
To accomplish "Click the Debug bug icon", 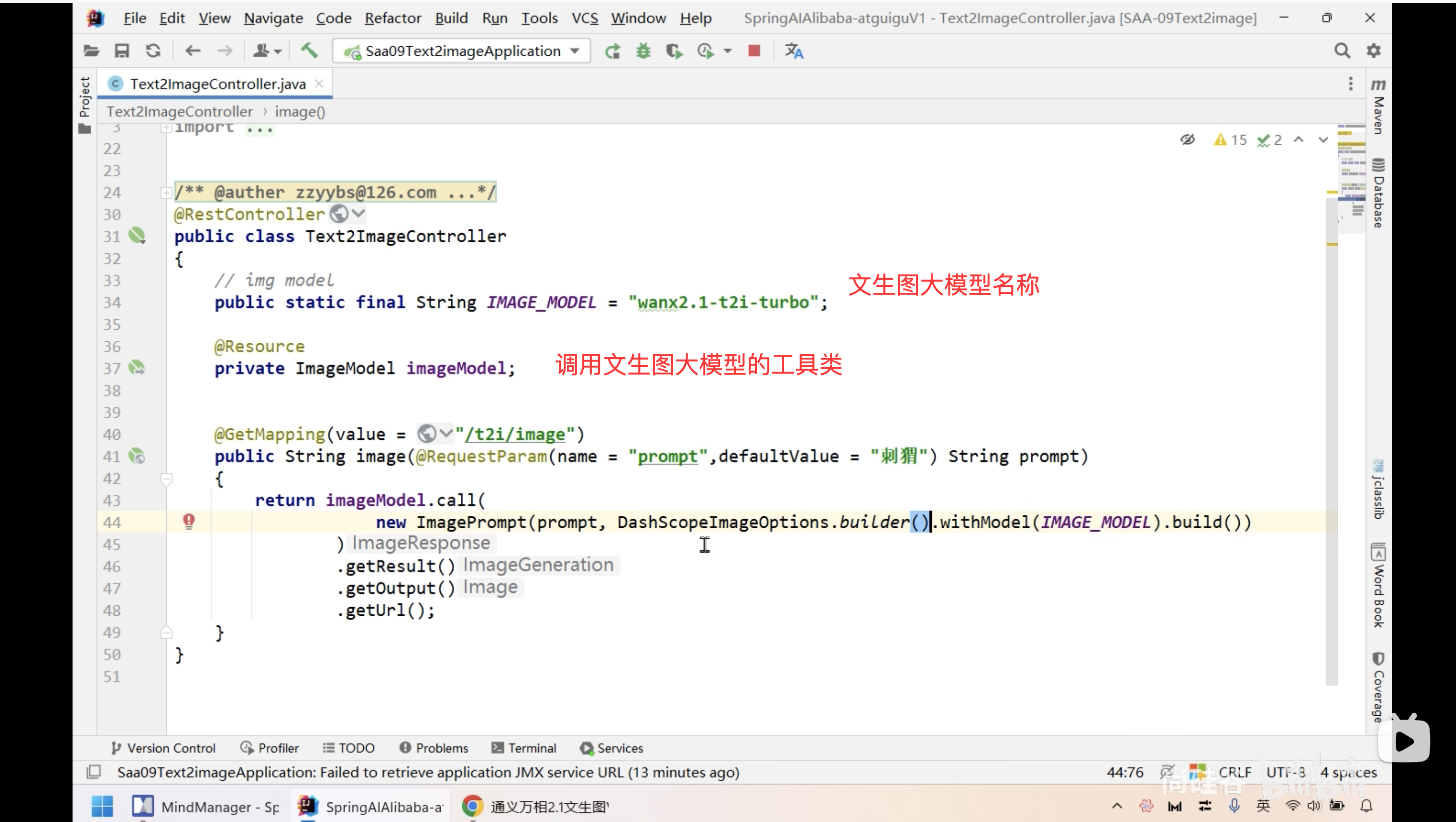I will click(x=643, y=51).
